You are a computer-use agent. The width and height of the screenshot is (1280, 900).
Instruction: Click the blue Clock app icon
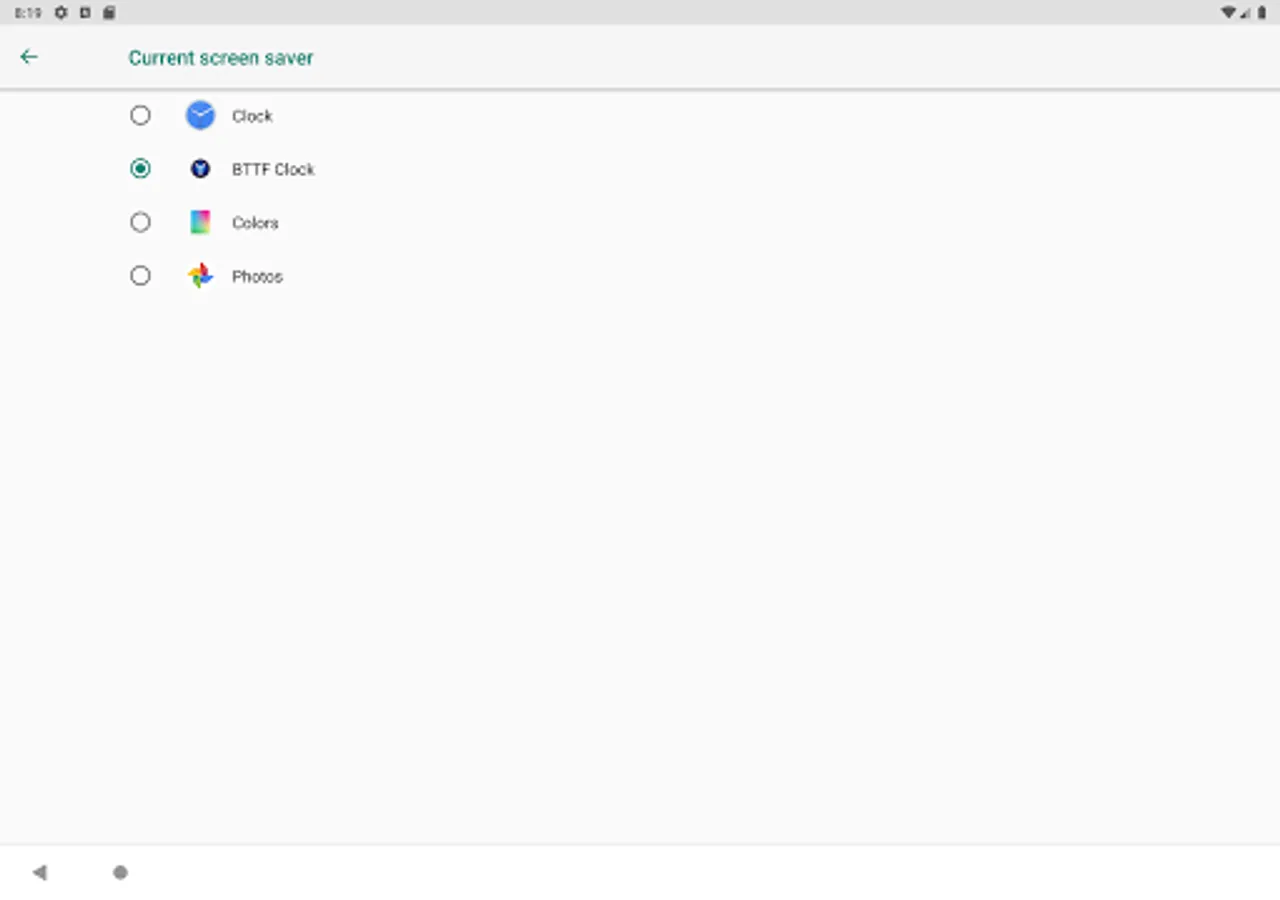[200, 116]
